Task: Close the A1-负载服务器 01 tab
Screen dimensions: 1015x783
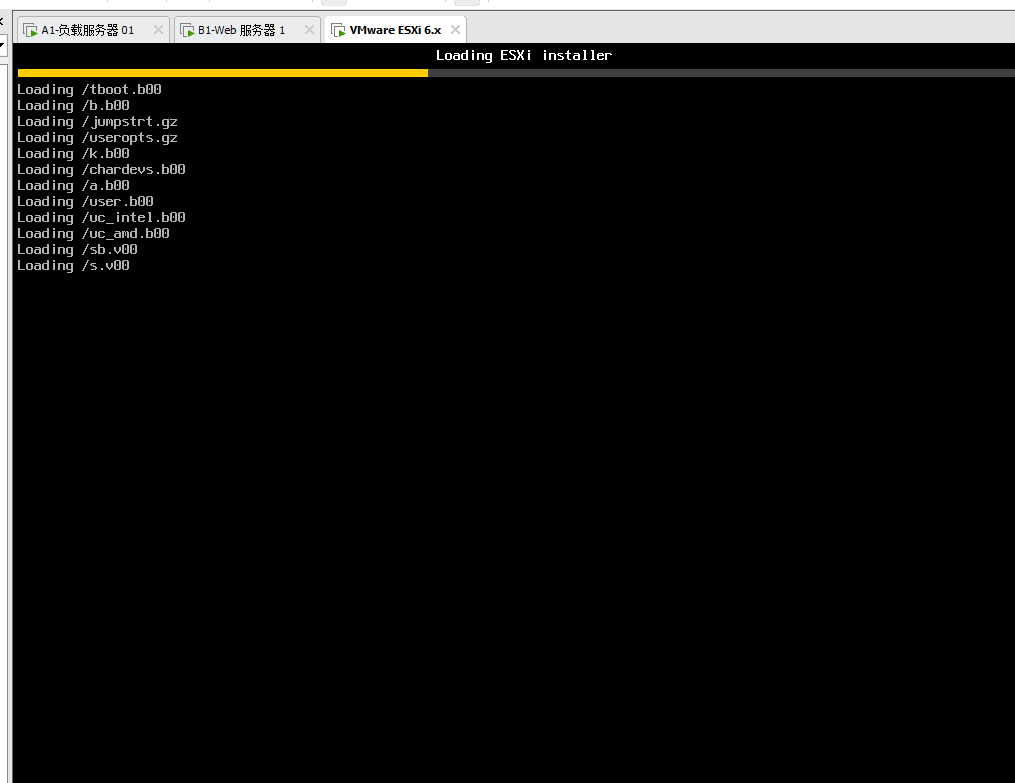Action: point(157,29)
